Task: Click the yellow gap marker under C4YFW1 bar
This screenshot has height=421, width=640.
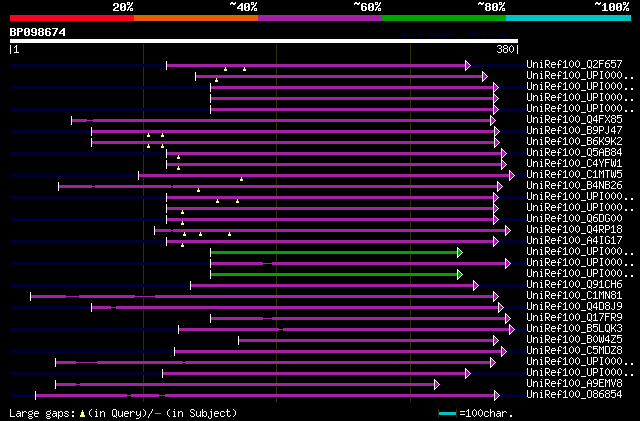Action: 178,168
